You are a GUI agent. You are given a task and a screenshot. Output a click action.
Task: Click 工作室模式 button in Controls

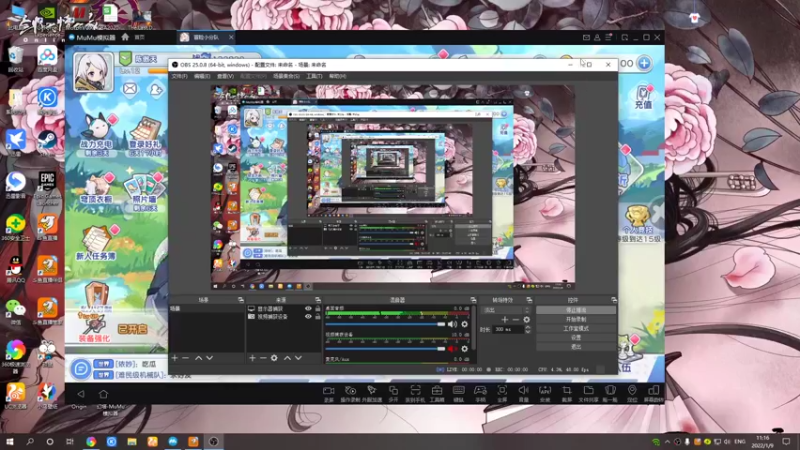coord(576,329)
